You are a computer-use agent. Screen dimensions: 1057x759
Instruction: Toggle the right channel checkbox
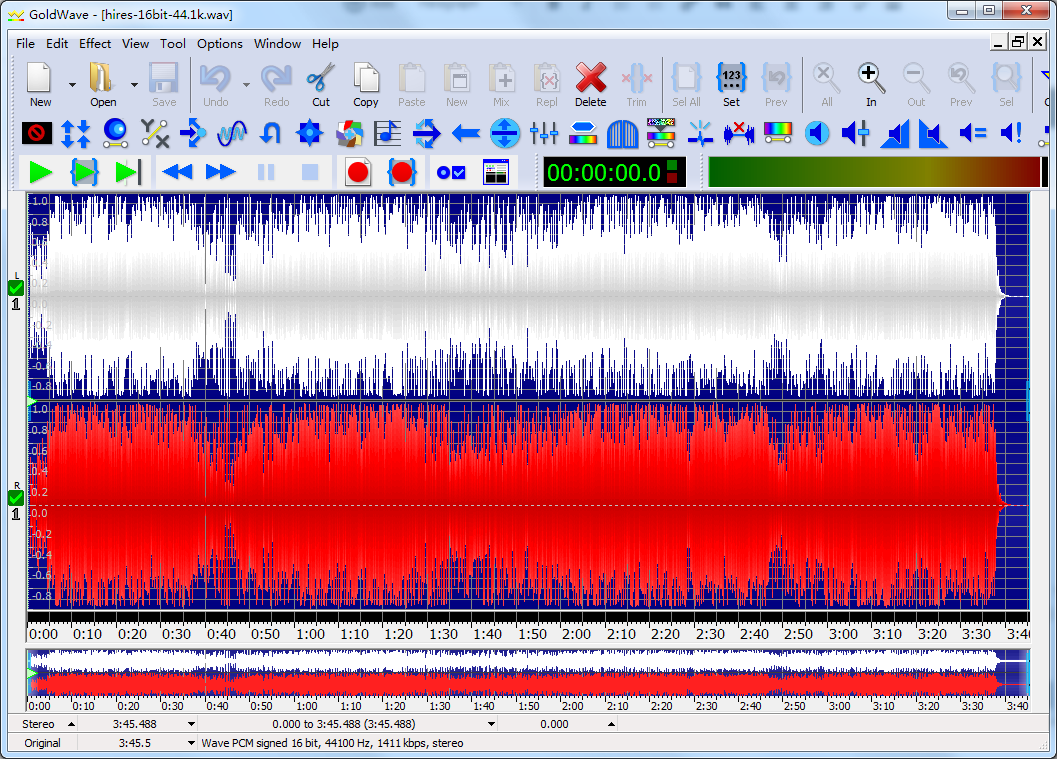click(15, 498)
